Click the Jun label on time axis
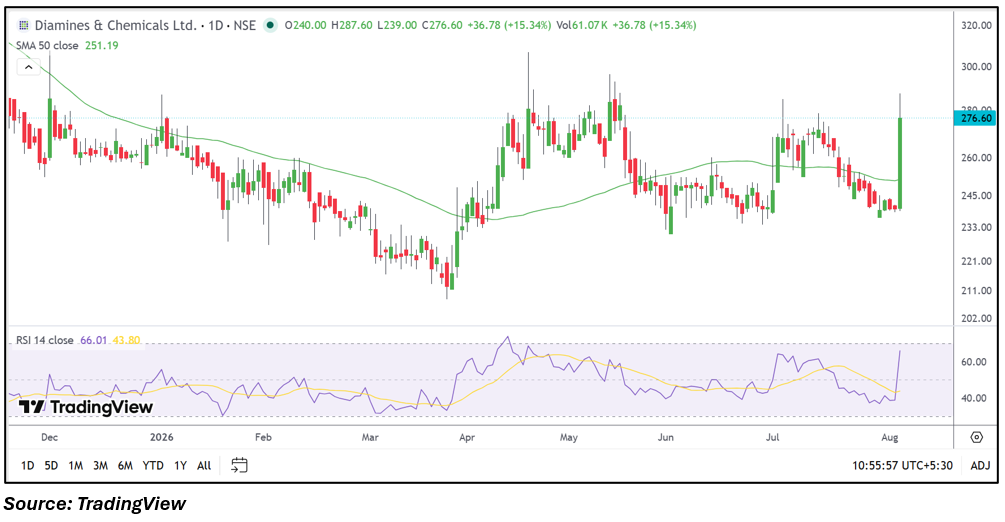Image resolution: width=1005 pixels, height=522 pixels. pos(666,437)
